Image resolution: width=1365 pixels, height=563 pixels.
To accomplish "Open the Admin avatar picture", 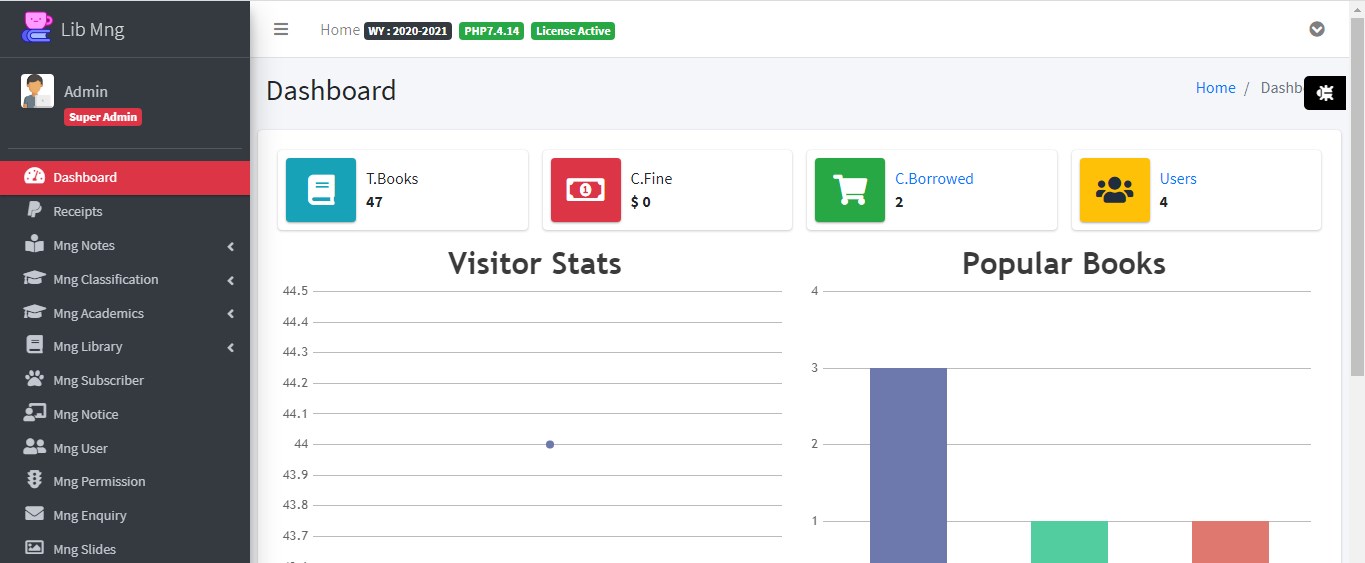I will point(37,91).
